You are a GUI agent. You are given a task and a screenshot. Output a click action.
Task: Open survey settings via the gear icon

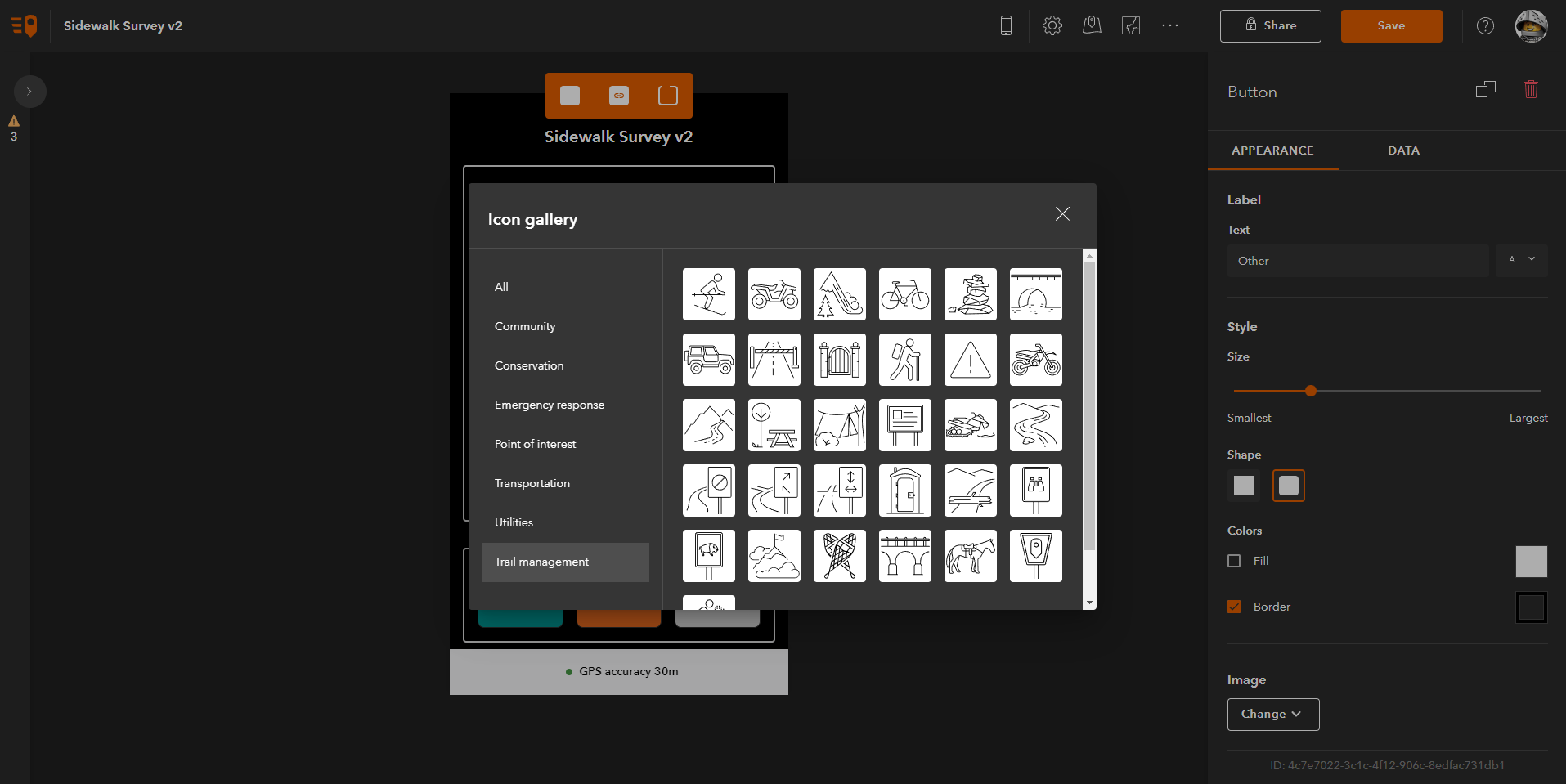click(x=1052, y=25)
